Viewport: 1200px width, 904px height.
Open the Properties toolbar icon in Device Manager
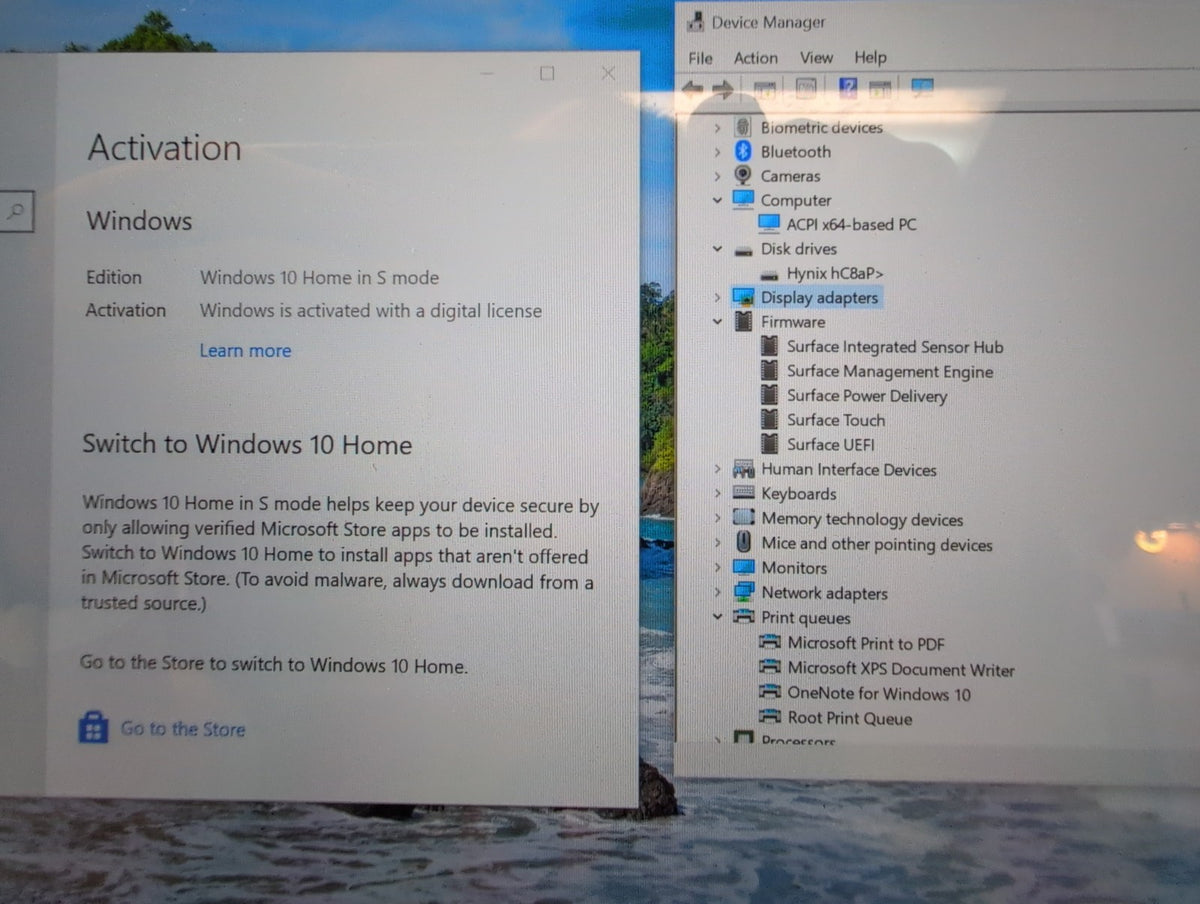[806, 89]
